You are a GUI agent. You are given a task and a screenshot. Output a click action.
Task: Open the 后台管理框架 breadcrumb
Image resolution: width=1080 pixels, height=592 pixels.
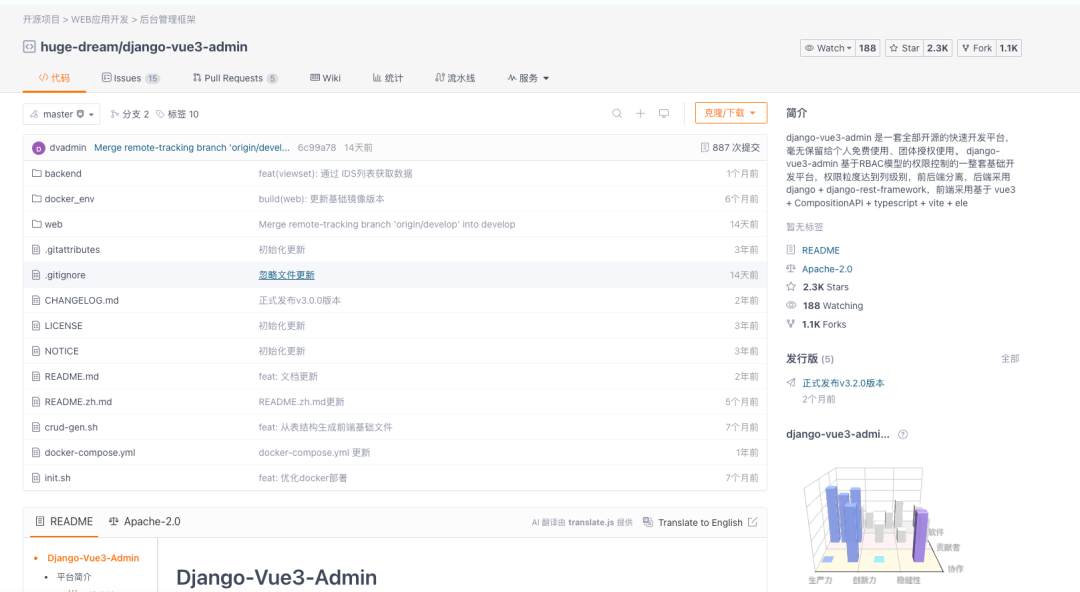coord(167,19)
